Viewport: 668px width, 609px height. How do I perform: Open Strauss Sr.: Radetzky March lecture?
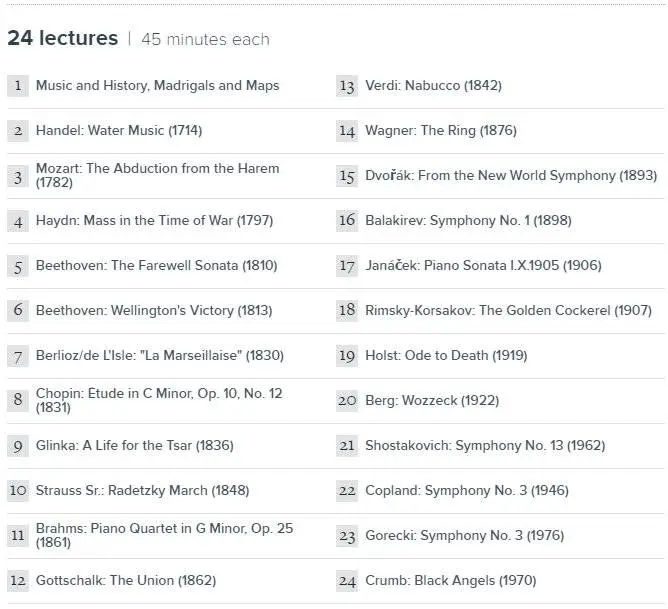tap(142, 491)
